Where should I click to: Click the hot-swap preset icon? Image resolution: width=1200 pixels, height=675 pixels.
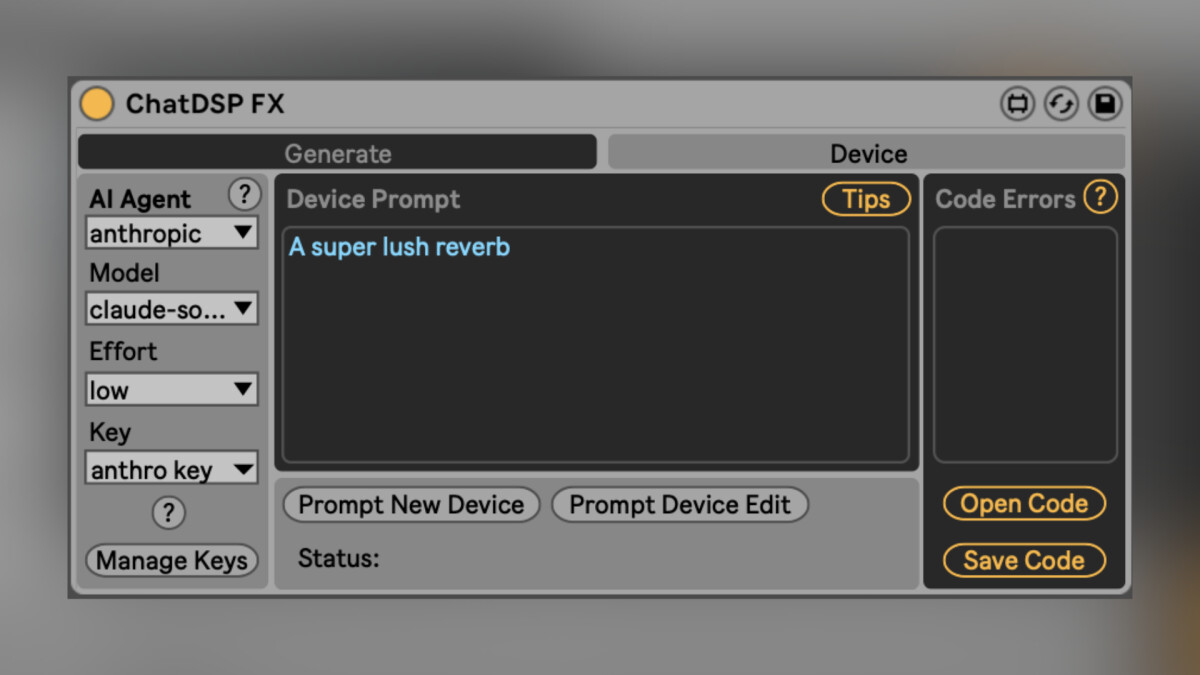(x=1061, y=103)
